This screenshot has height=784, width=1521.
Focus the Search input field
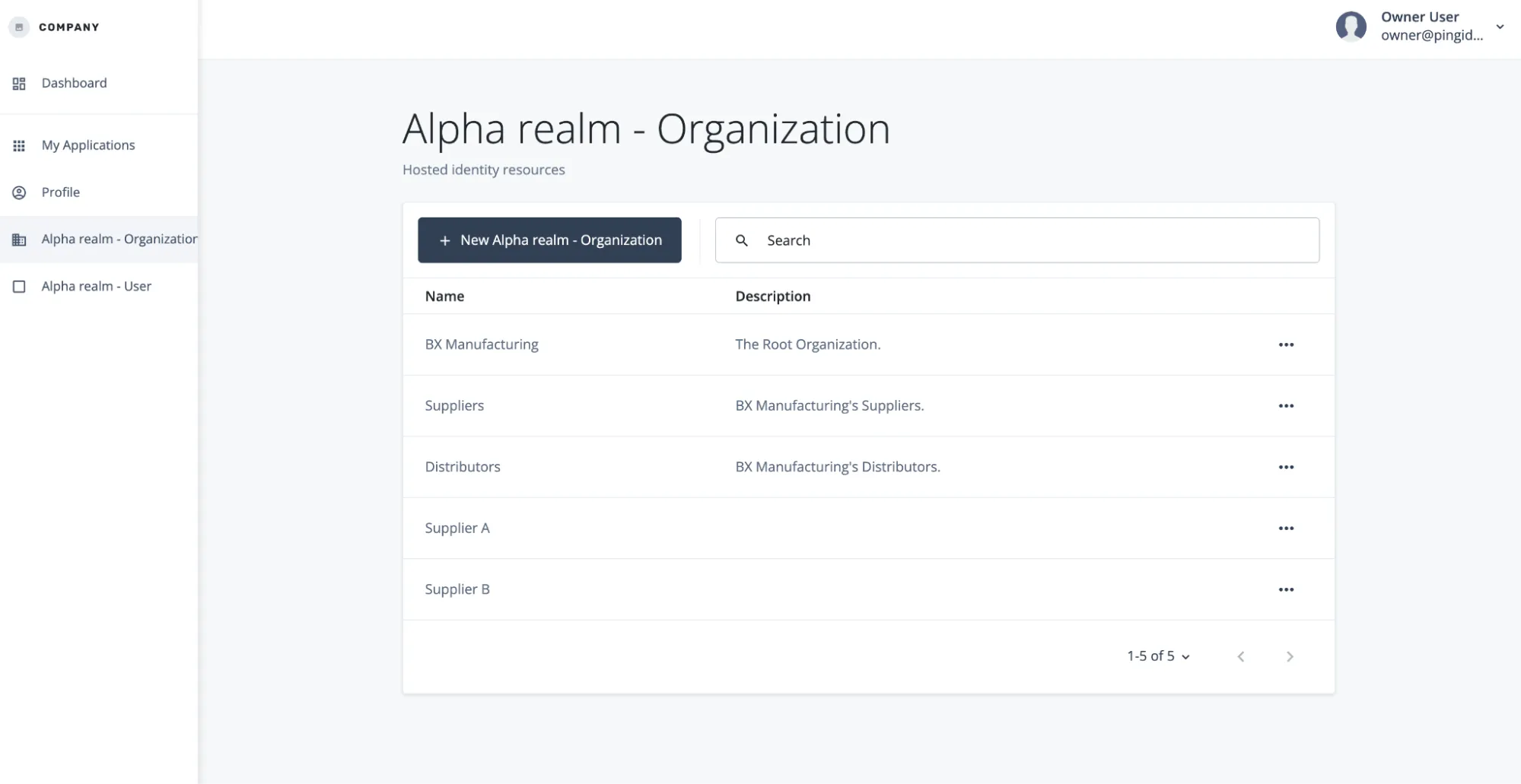click(x=1017, y=240)
